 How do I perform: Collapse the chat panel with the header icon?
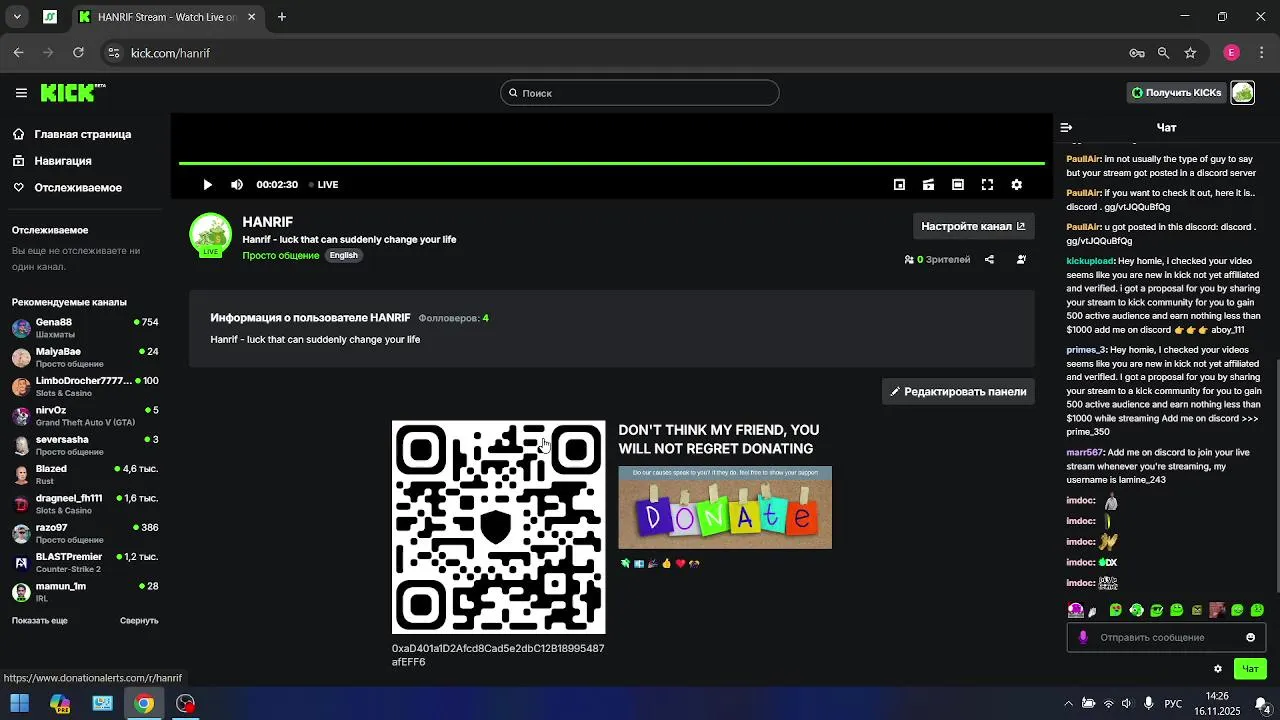[x=1066, y=128]
